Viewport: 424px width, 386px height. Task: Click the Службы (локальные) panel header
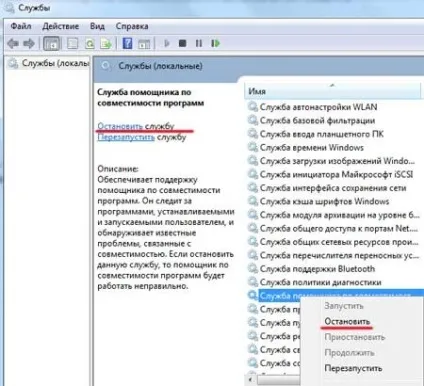(160, 66)
